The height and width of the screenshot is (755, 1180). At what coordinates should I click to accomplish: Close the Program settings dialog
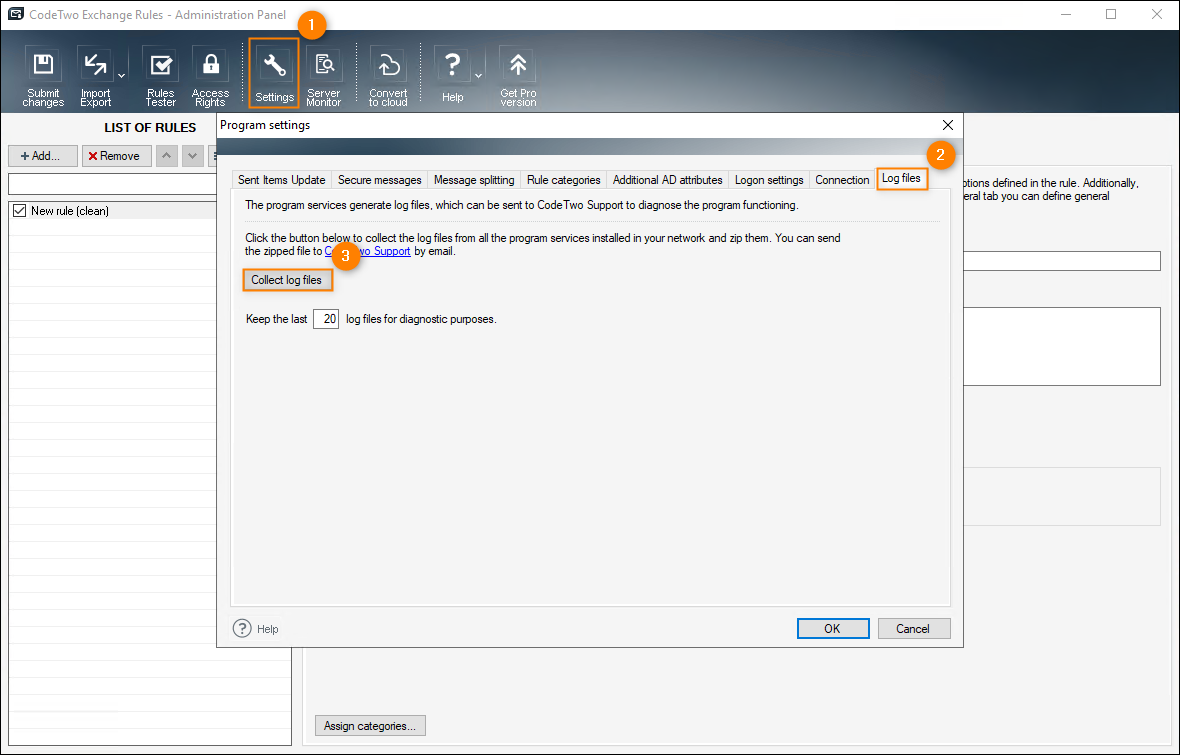click(947, 125)
